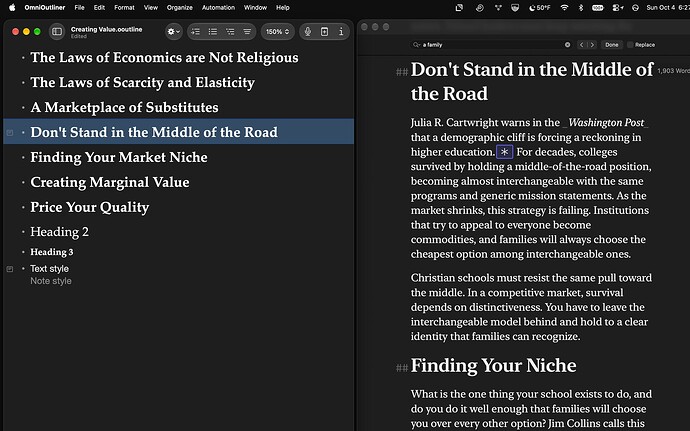Select row The Laws of Scarcity and Elasticity

click(x=178, y=82)
